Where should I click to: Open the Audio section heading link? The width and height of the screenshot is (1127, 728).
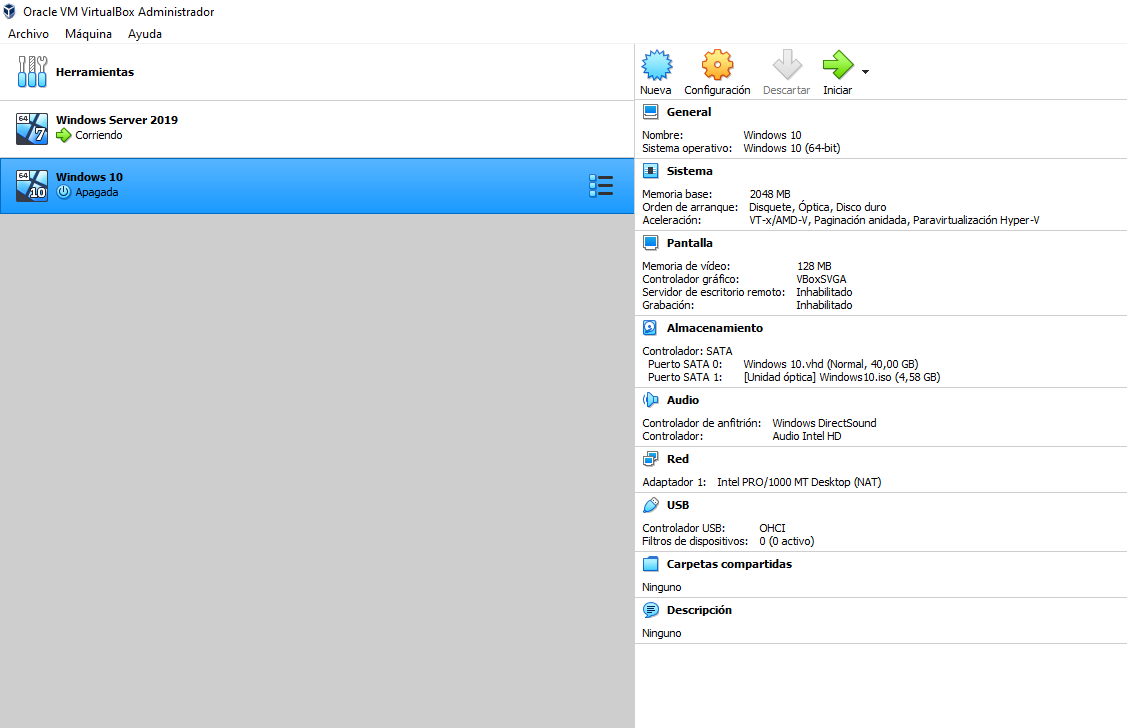(x=682, y=400)
